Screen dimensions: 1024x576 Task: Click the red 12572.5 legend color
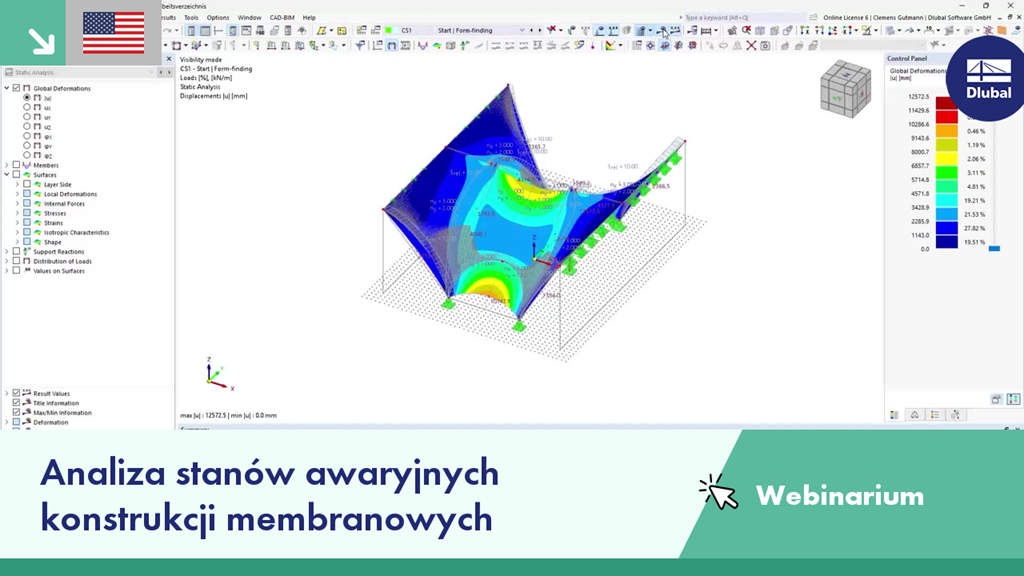pos(946,103)
